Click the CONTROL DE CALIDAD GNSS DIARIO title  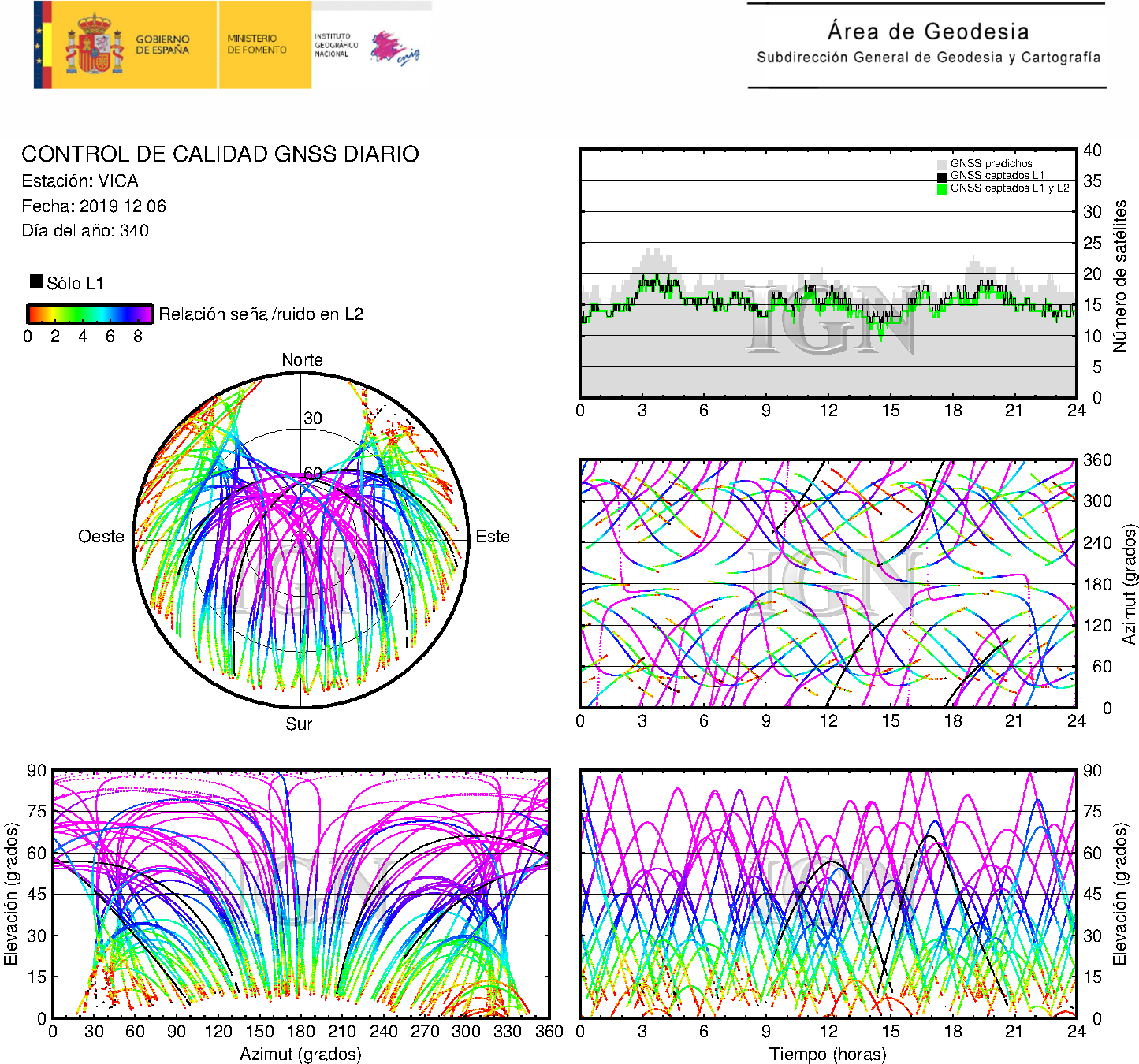(x=220, y=154)
